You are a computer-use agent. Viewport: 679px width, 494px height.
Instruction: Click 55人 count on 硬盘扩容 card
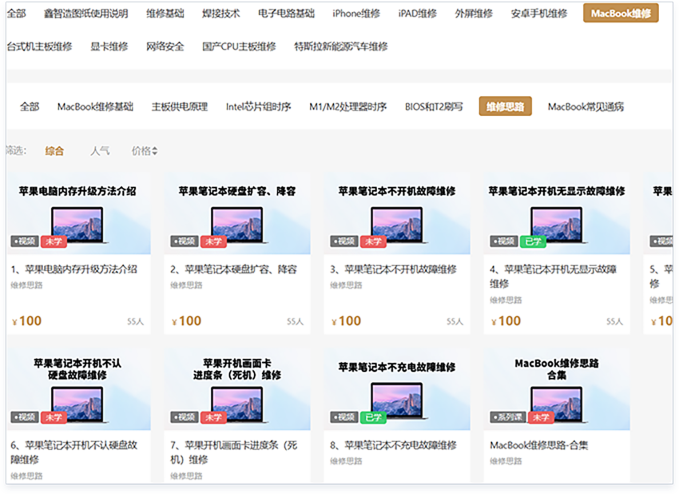pyautogui.click(x=295, y=322)
